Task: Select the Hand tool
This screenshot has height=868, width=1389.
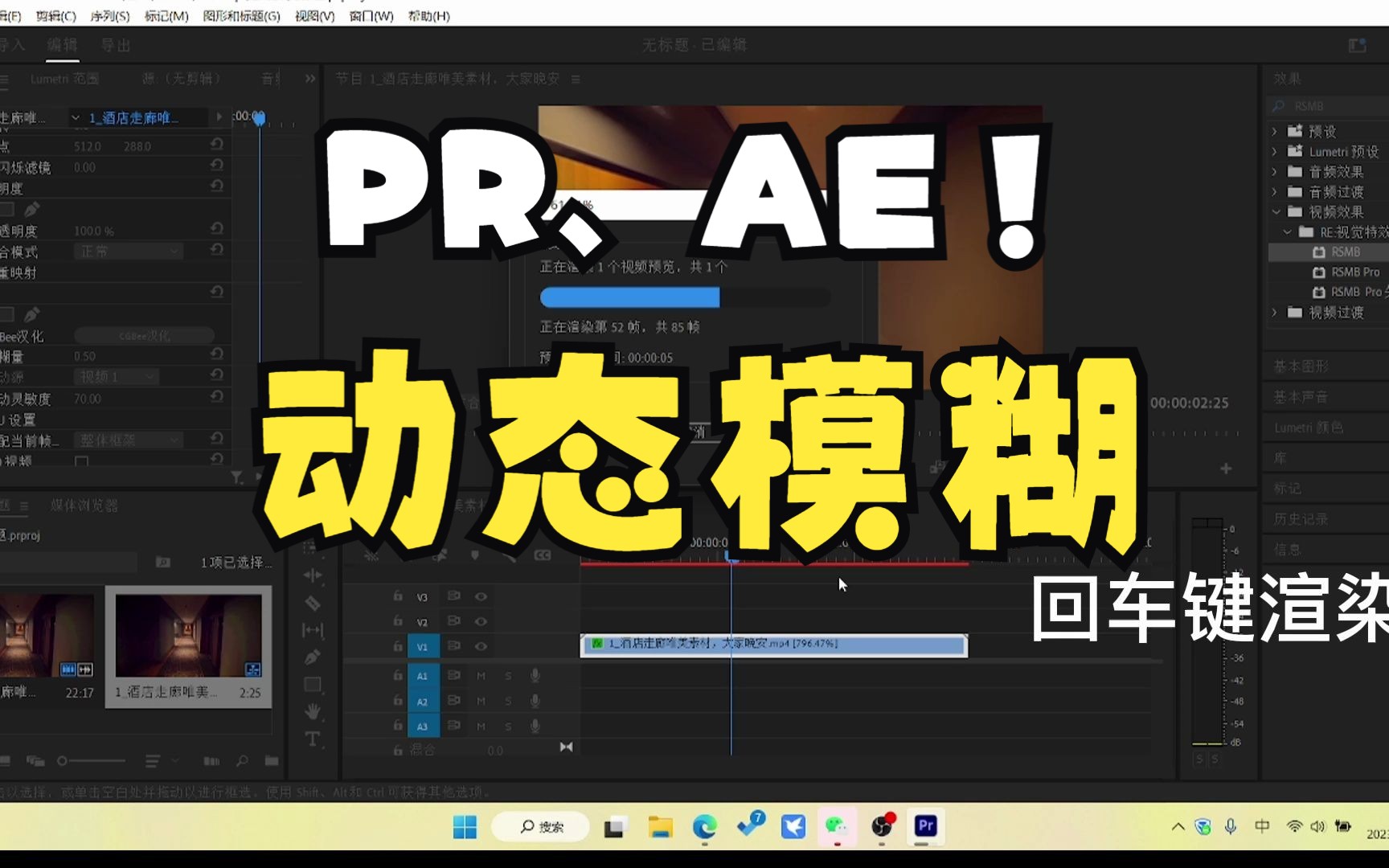Action: tap(313, 712)
